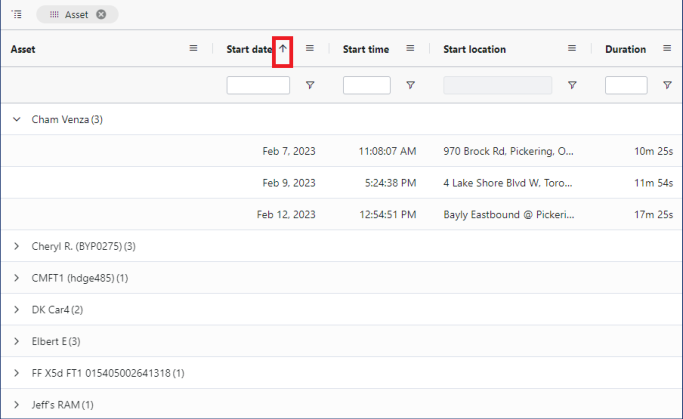Click the row group panel icon
683x419 pixels.
(x=17, y=14)
